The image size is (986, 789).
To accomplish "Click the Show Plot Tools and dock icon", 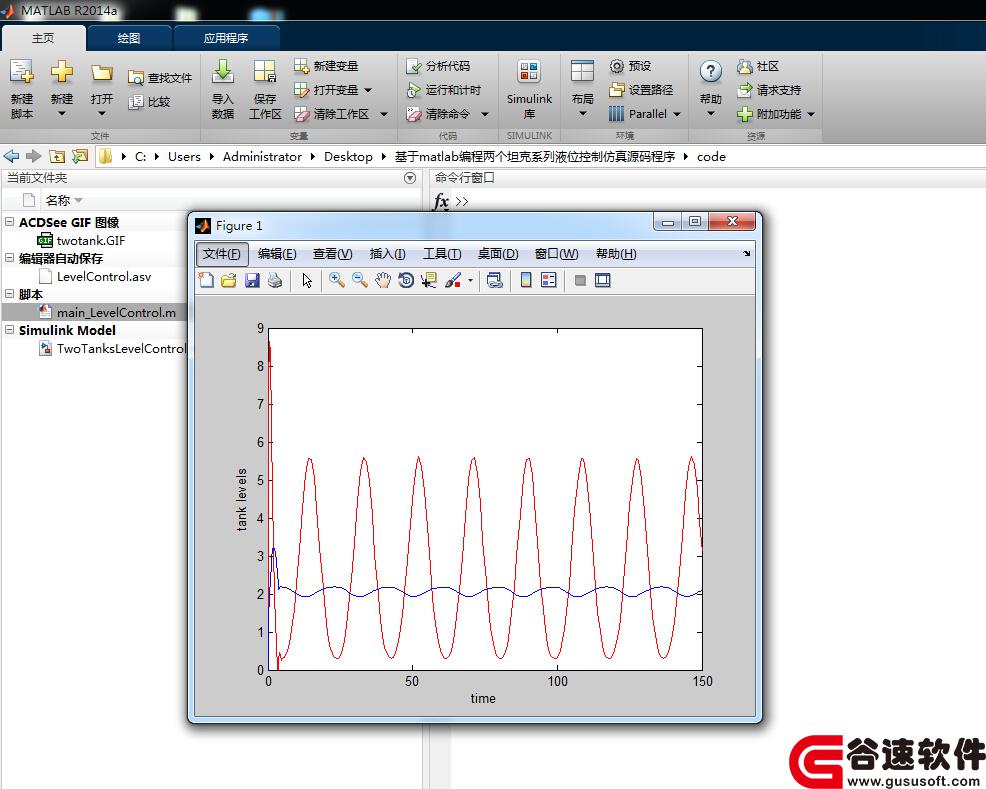I will pos(602,280).
